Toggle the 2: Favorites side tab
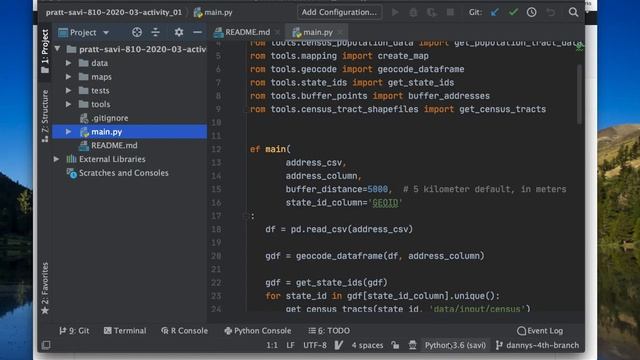 (x=45, y=288)
